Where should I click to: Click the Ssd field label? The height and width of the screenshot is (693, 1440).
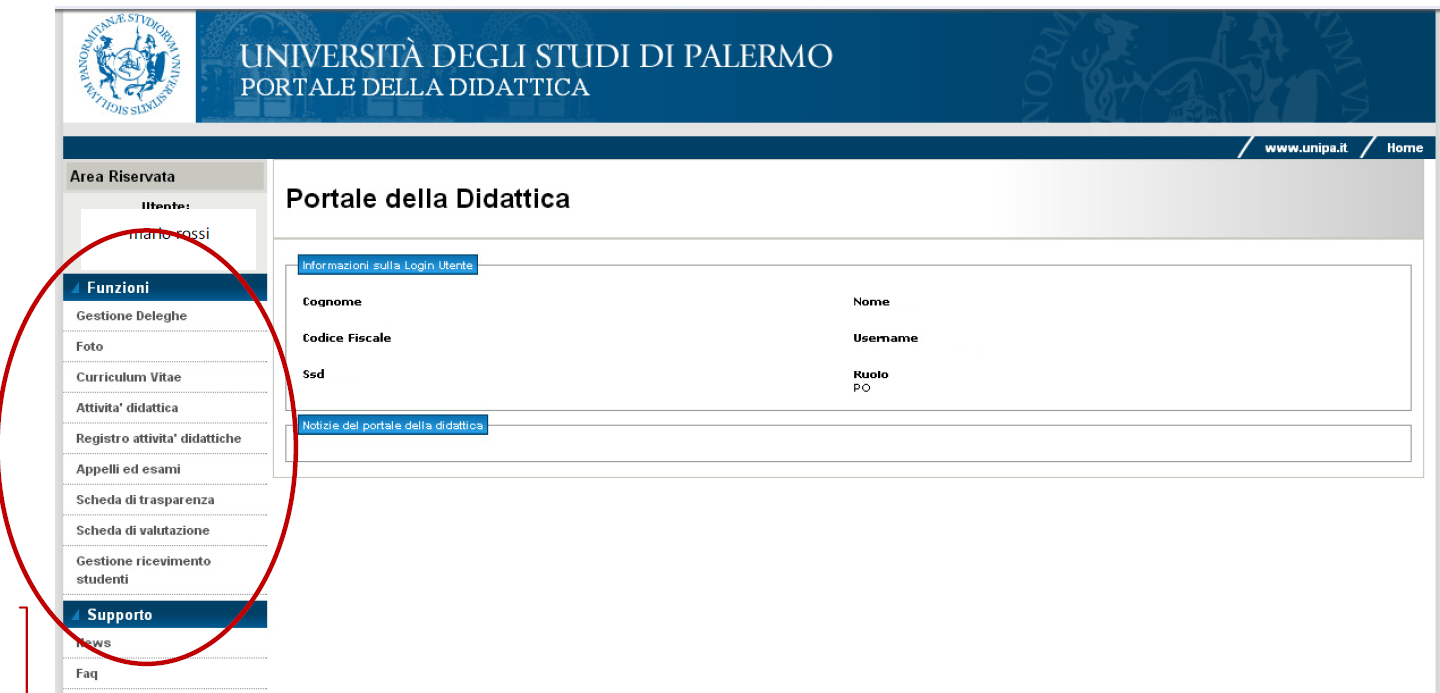[x=313, y=374]
